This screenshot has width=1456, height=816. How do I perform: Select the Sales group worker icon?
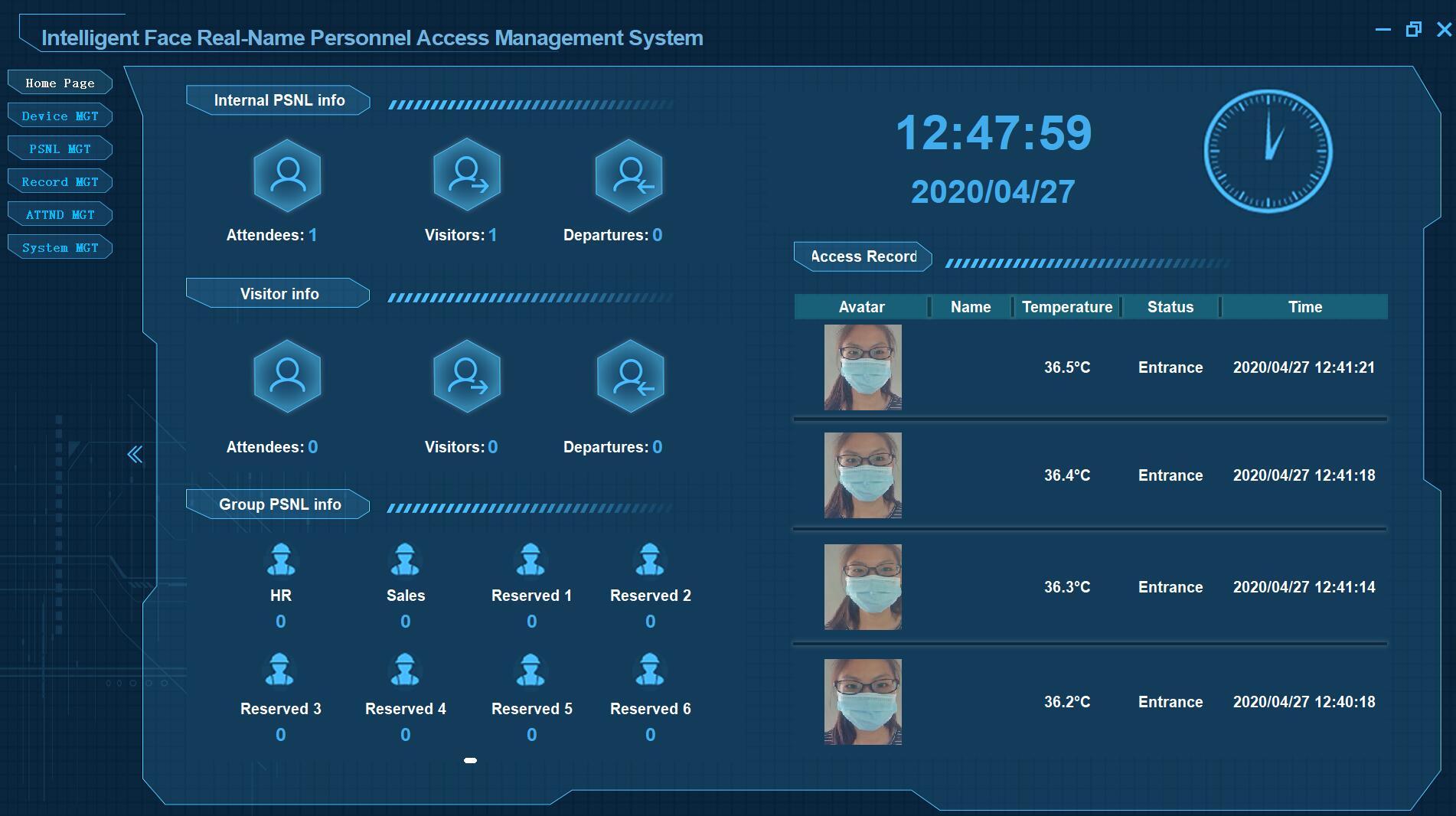405,560
